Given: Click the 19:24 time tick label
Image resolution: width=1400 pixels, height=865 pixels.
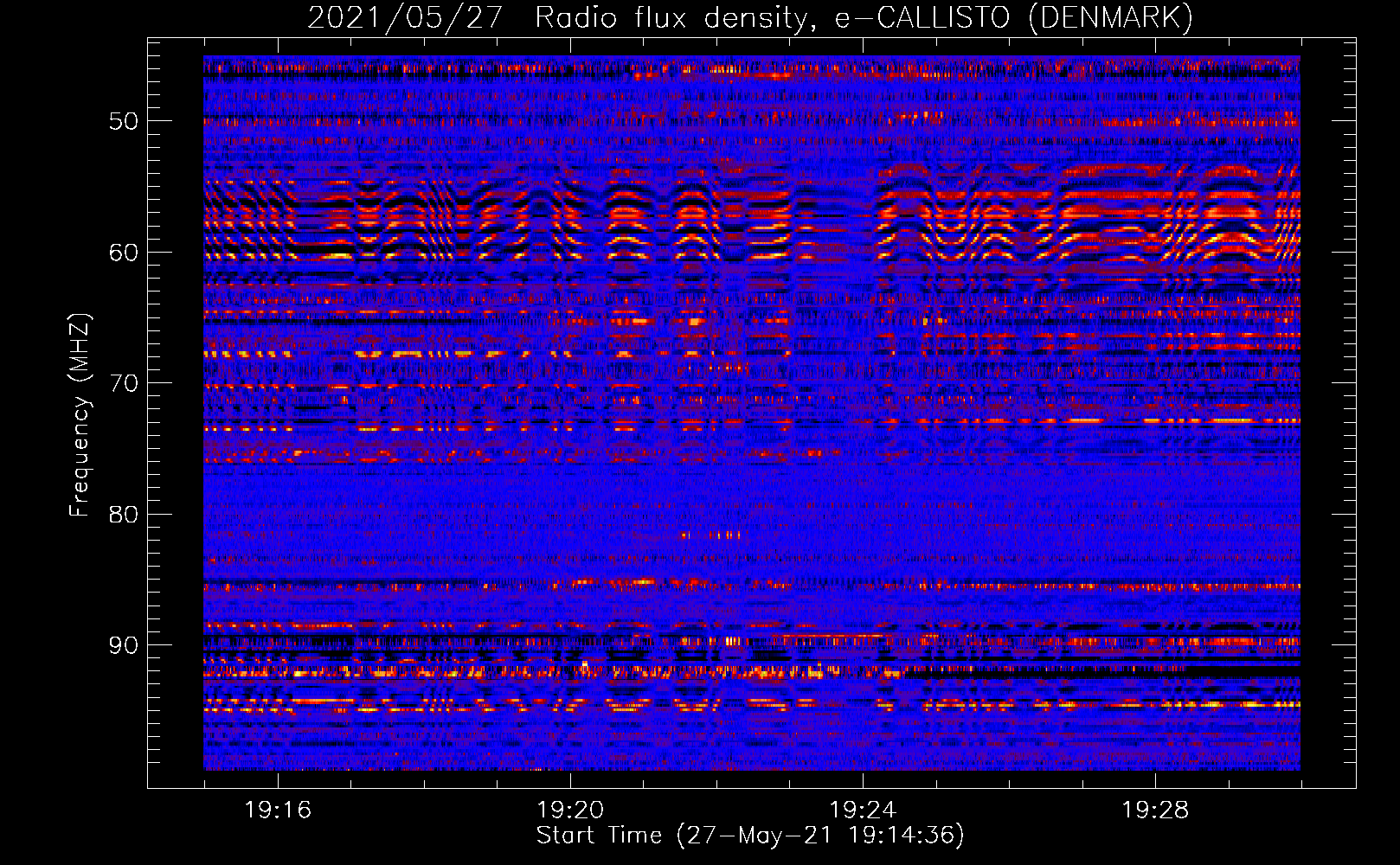Looking at the screenshot, I should point(863,810).
